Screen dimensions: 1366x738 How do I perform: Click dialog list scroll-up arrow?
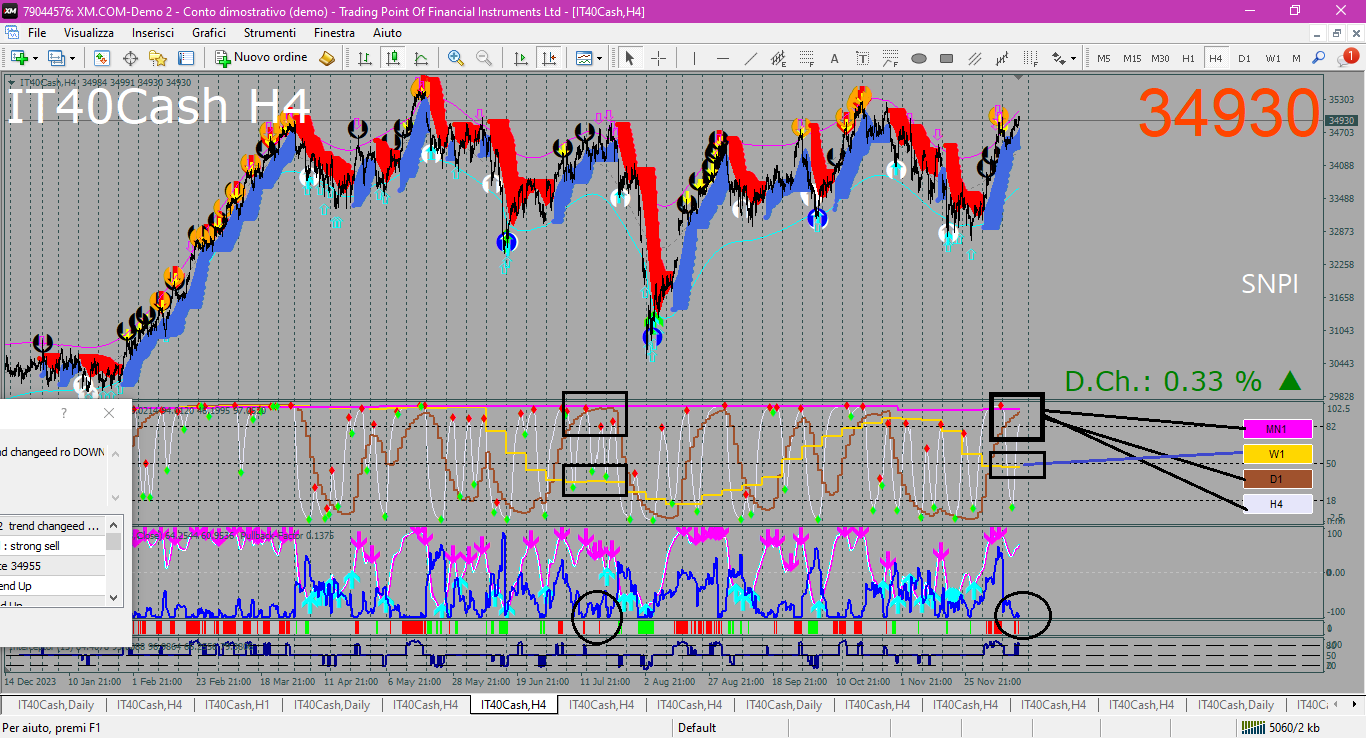[114, 525]
